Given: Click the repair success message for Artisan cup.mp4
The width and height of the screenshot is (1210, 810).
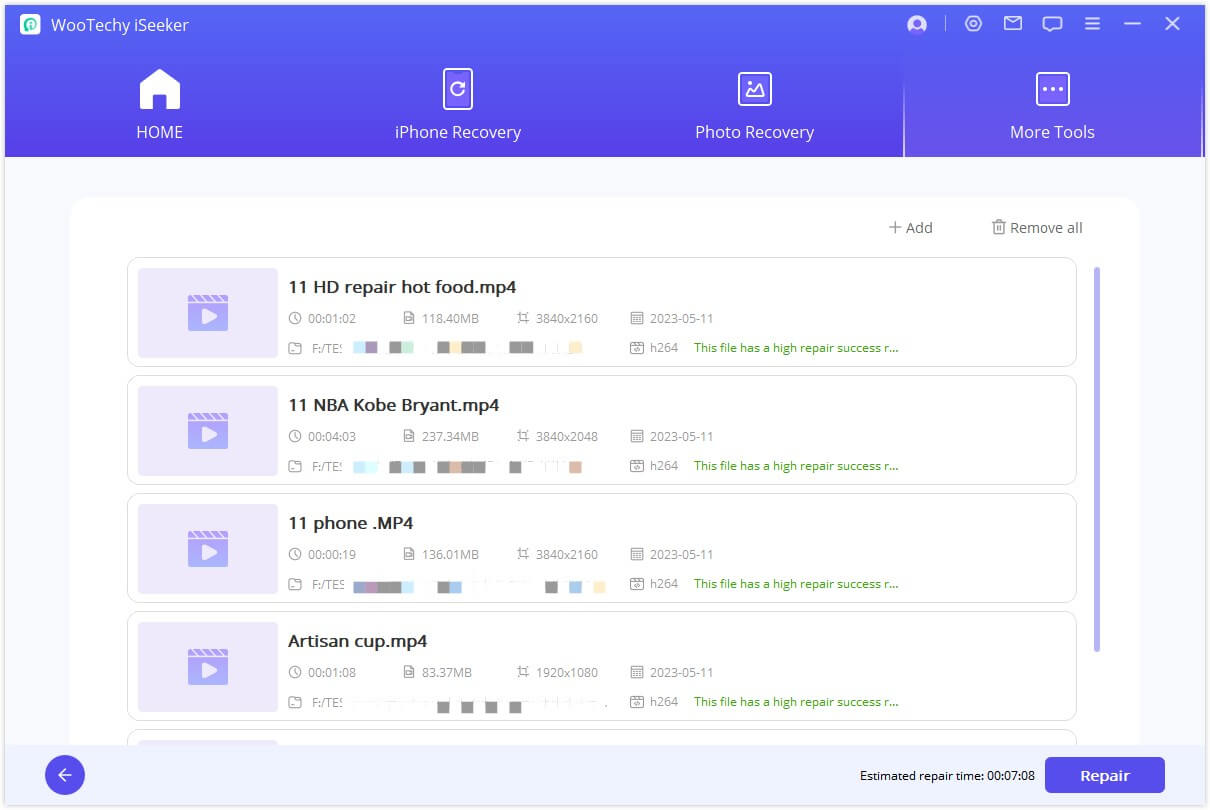Looking at the screenshot, I should (796, 702).
